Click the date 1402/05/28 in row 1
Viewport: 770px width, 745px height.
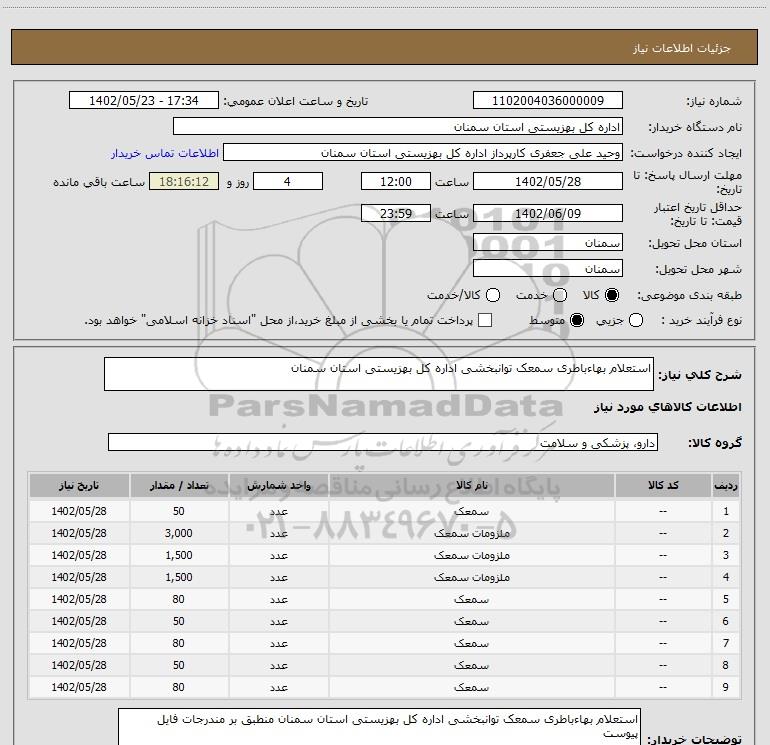[x=79, y=511]
